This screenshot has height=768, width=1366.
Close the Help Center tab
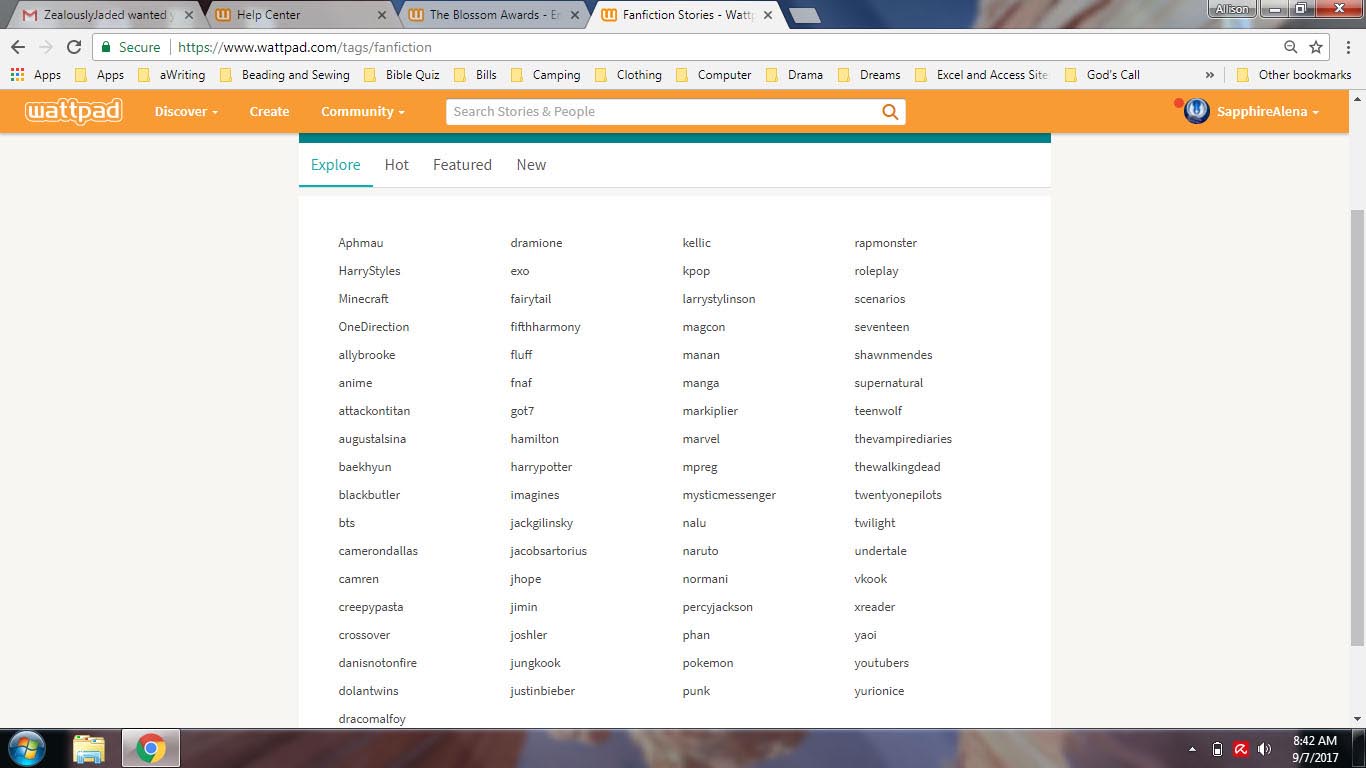coord(382,15)
